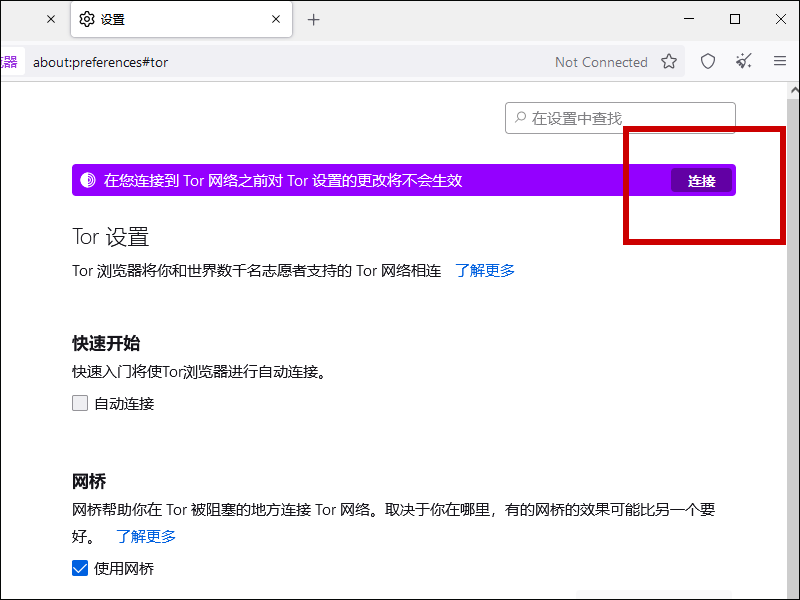
Task: Click the scrollbar up arrow
Action: [793, 91]
